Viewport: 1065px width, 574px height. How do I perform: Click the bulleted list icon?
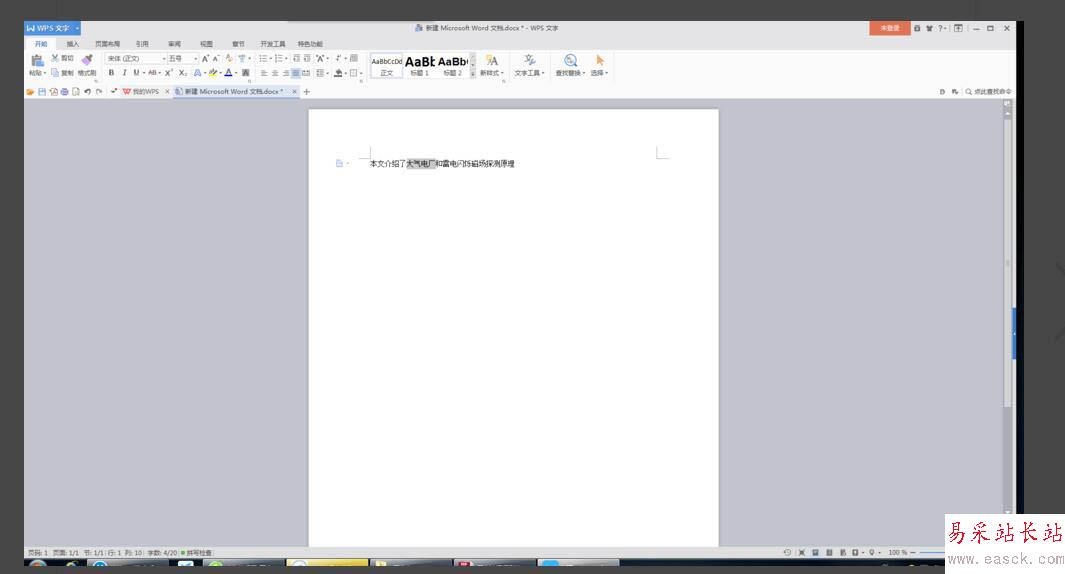263,58
